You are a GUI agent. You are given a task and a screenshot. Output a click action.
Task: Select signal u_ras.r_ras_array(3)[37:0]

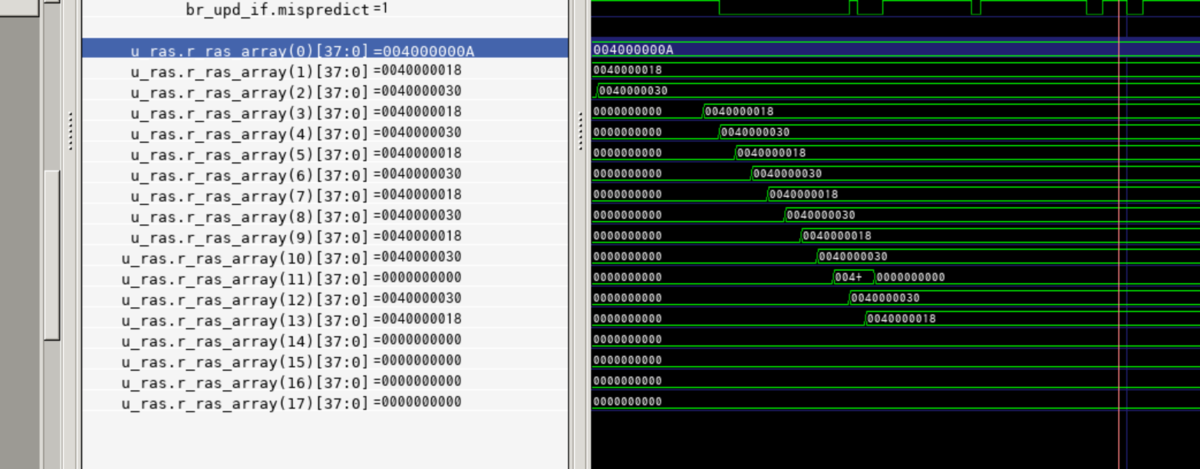coord(325,111)
